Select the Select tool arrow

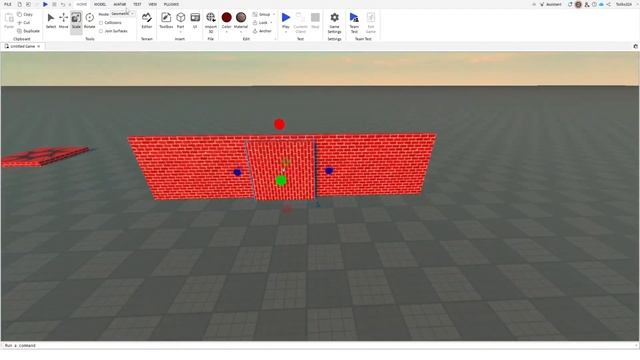click(51, 20)
